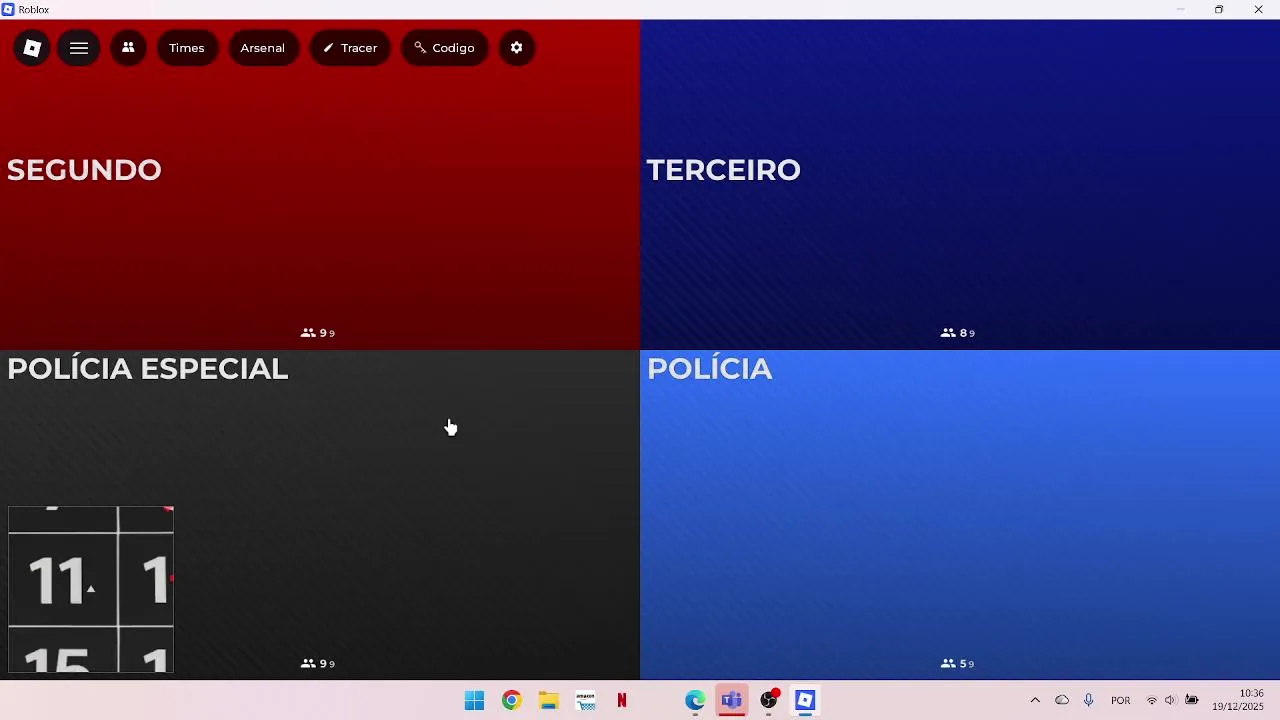
Task: Open the players list icon
Action: click(128, 48)
